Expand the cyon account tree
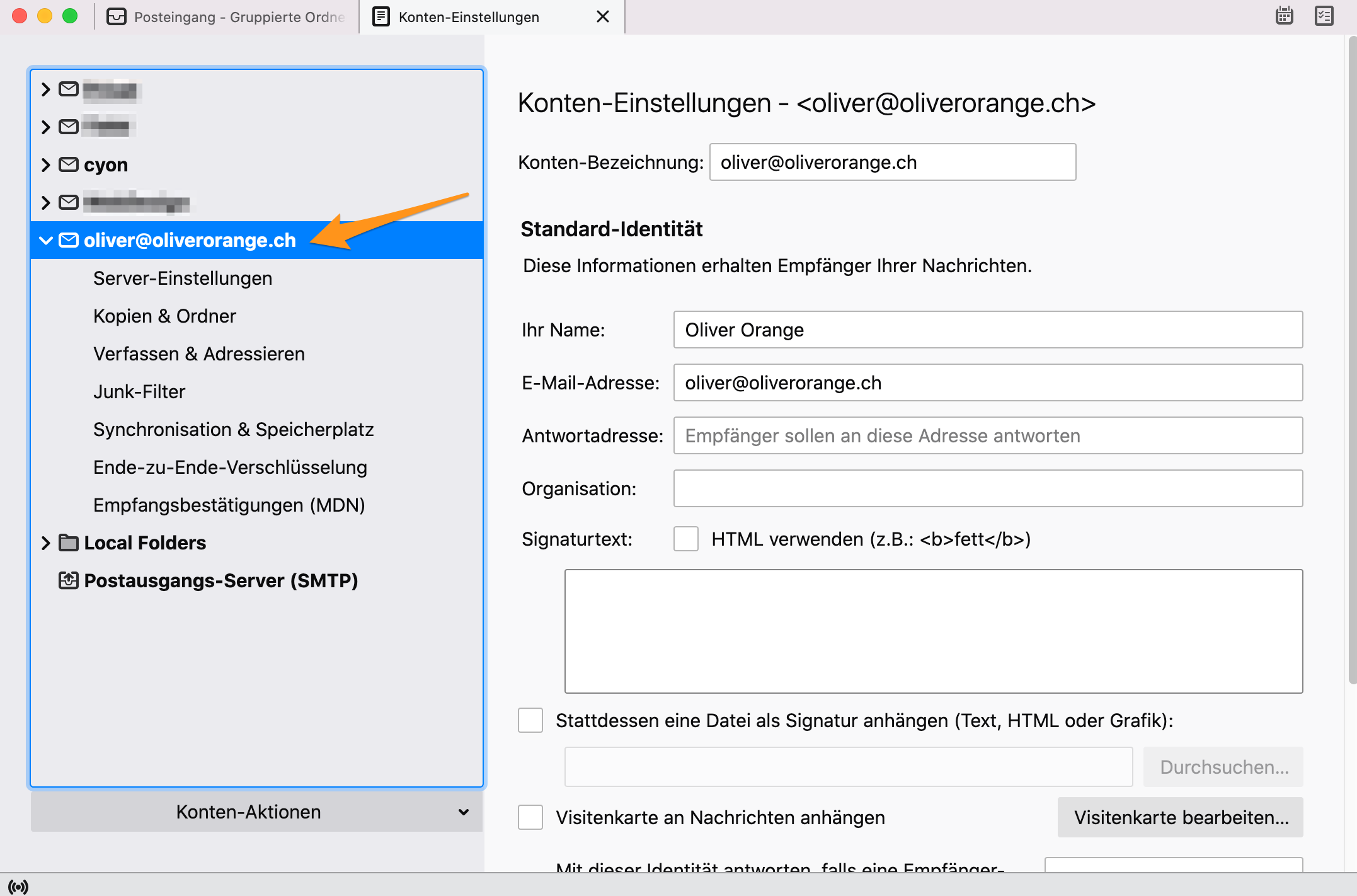Viewport: 1357px width, 896px height. pos(45,164)
